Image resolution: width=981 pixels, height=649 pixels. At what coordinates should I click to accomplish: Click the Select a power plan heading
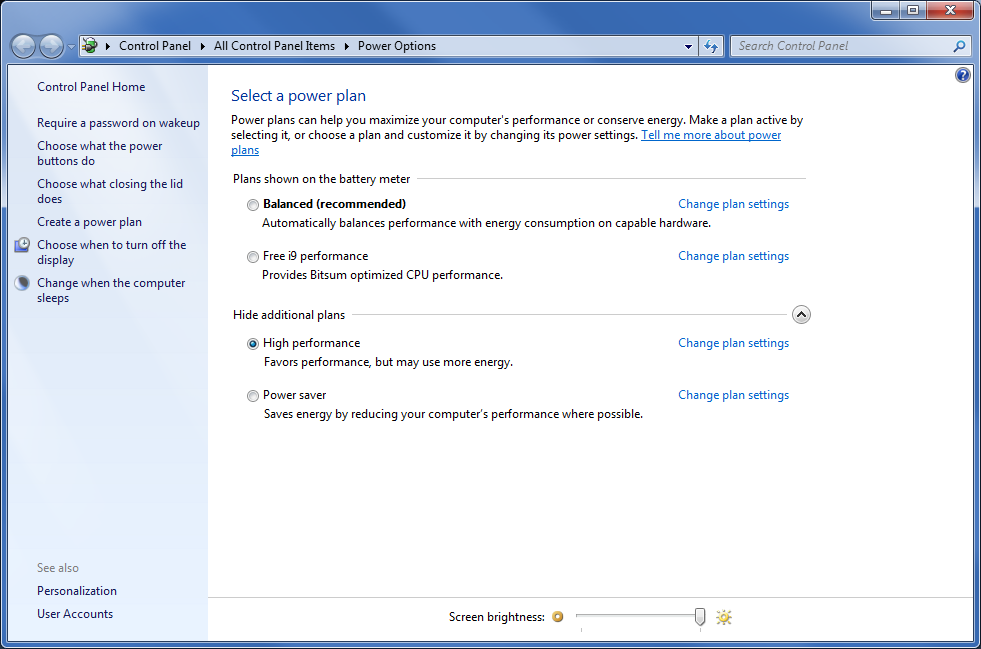(298, 96)
